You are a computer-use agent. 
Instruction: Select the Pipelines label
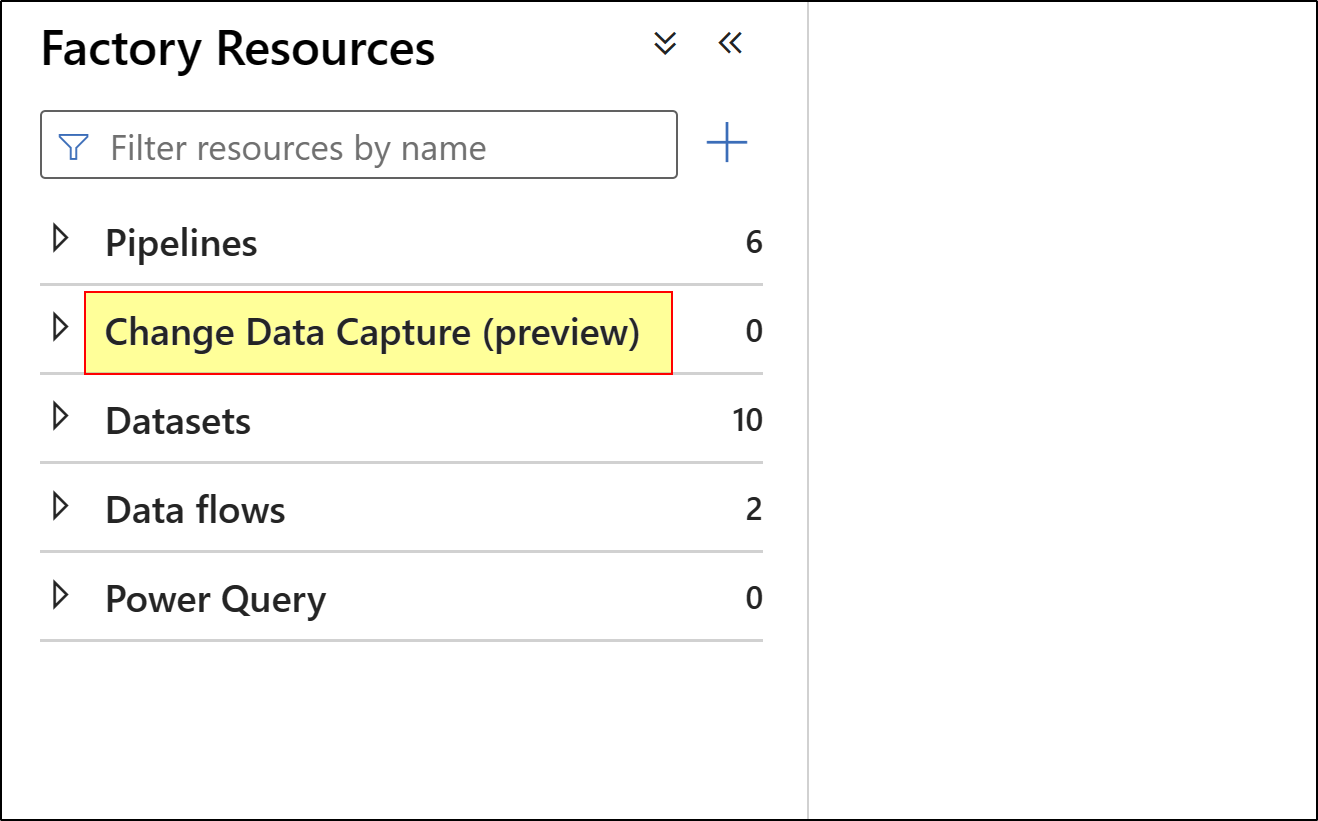(181, 243)
